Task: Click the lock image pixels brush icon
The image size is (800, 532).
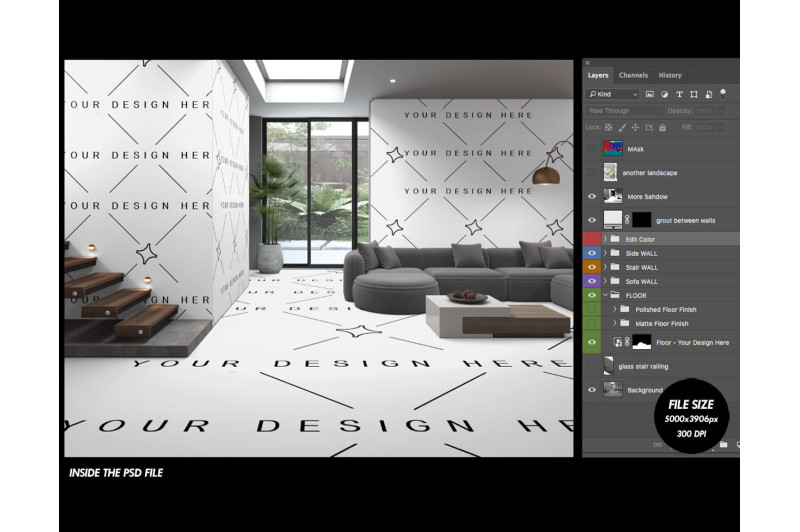Action: pyautogui.click(x=622, y=127)
